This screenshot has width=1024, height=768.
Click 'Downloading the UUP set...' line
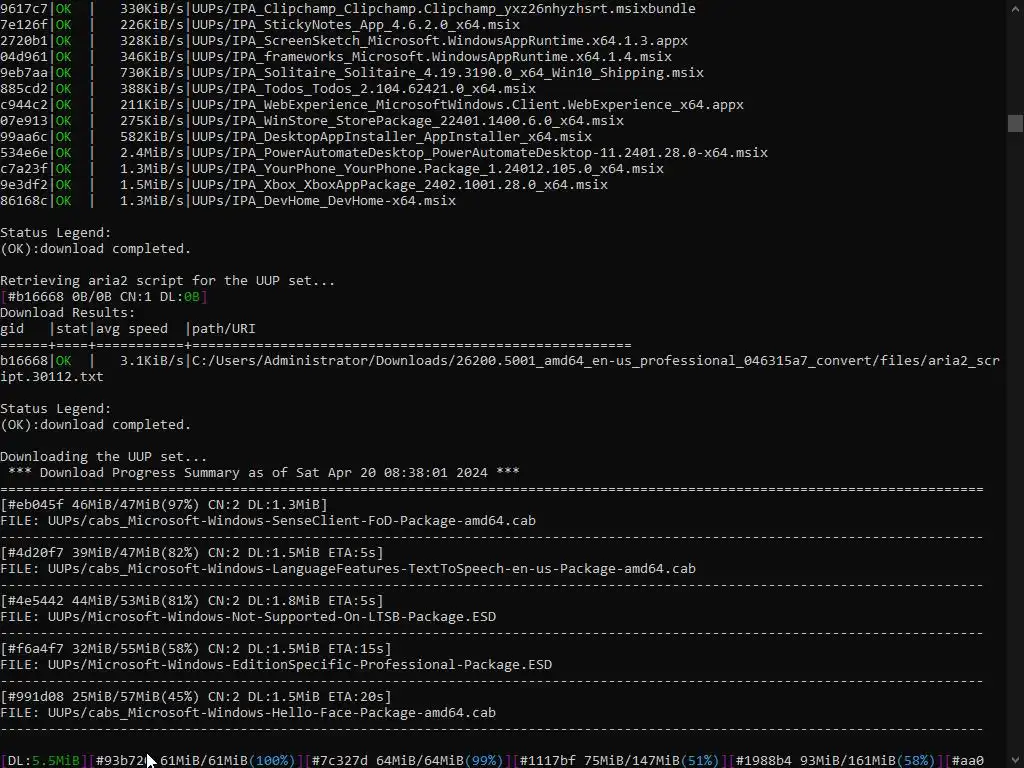tap(104, 456)
